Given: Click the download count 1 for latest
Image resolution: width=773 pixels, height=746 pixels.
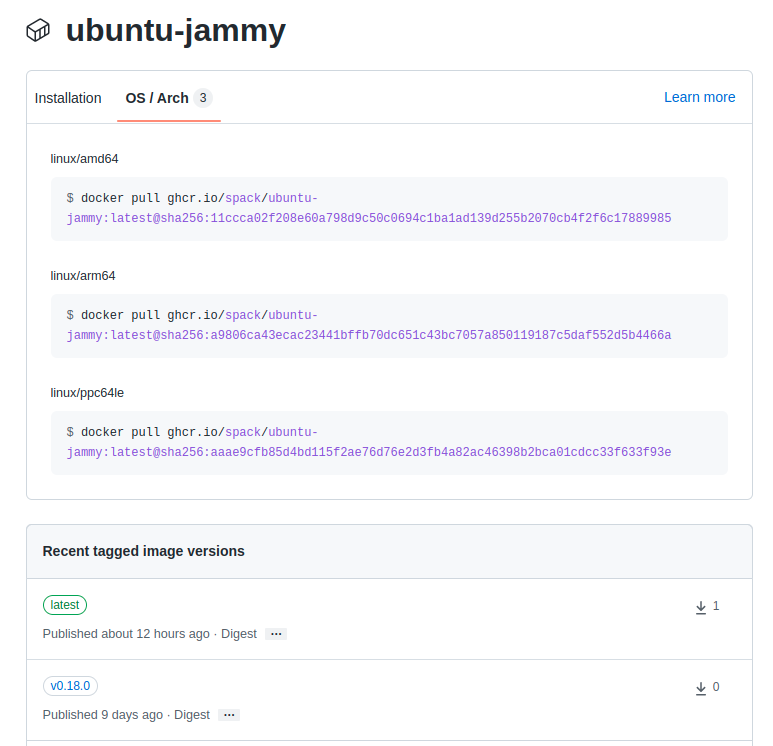Looking at the screenshot, I should point(716,606).
